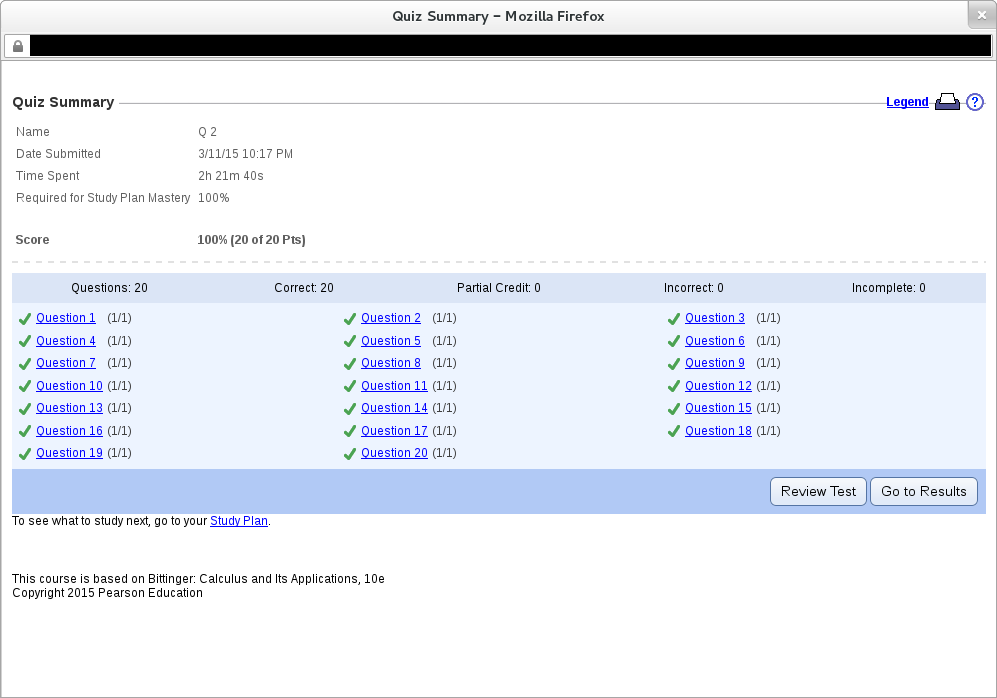The image size is (997, 698).
Task: Click the padlock icon in address bar
Action: (x=18, y=46)
